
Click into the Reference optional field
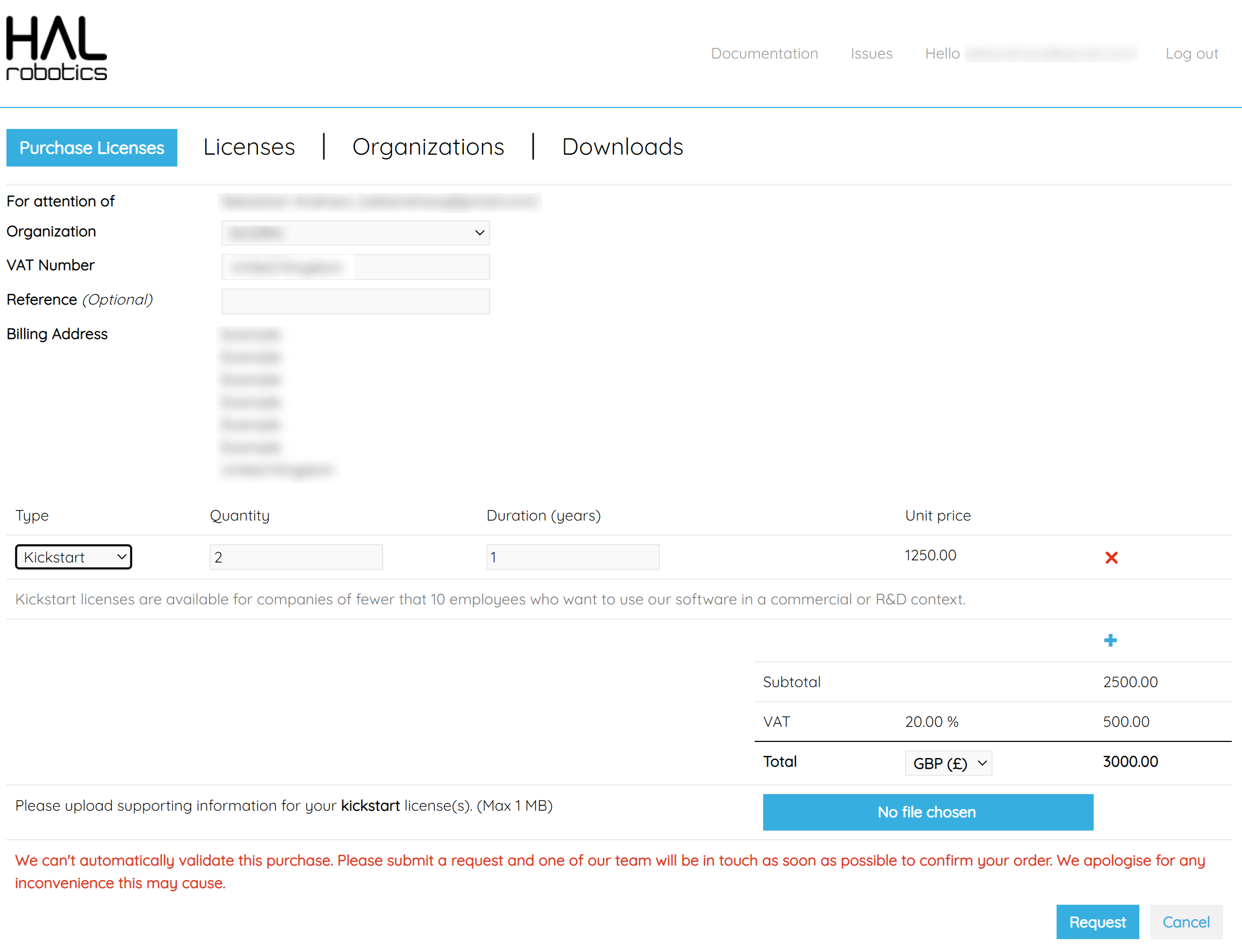(355, 301)
